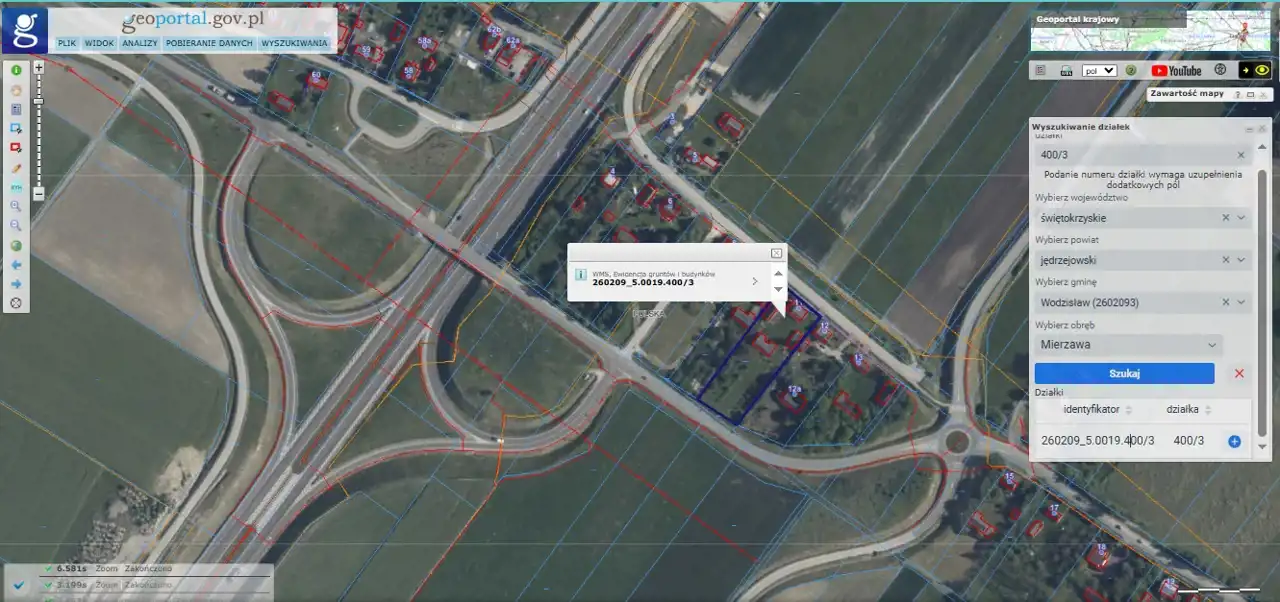Click the zoom slider handle
The height and width of the screenshot is (602, 1280).
point(39,101)
